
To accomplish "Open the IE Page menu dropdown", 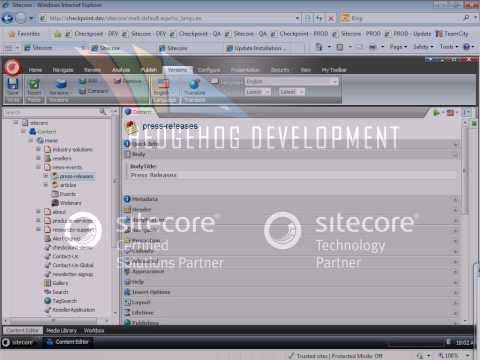I will [399, 47].
